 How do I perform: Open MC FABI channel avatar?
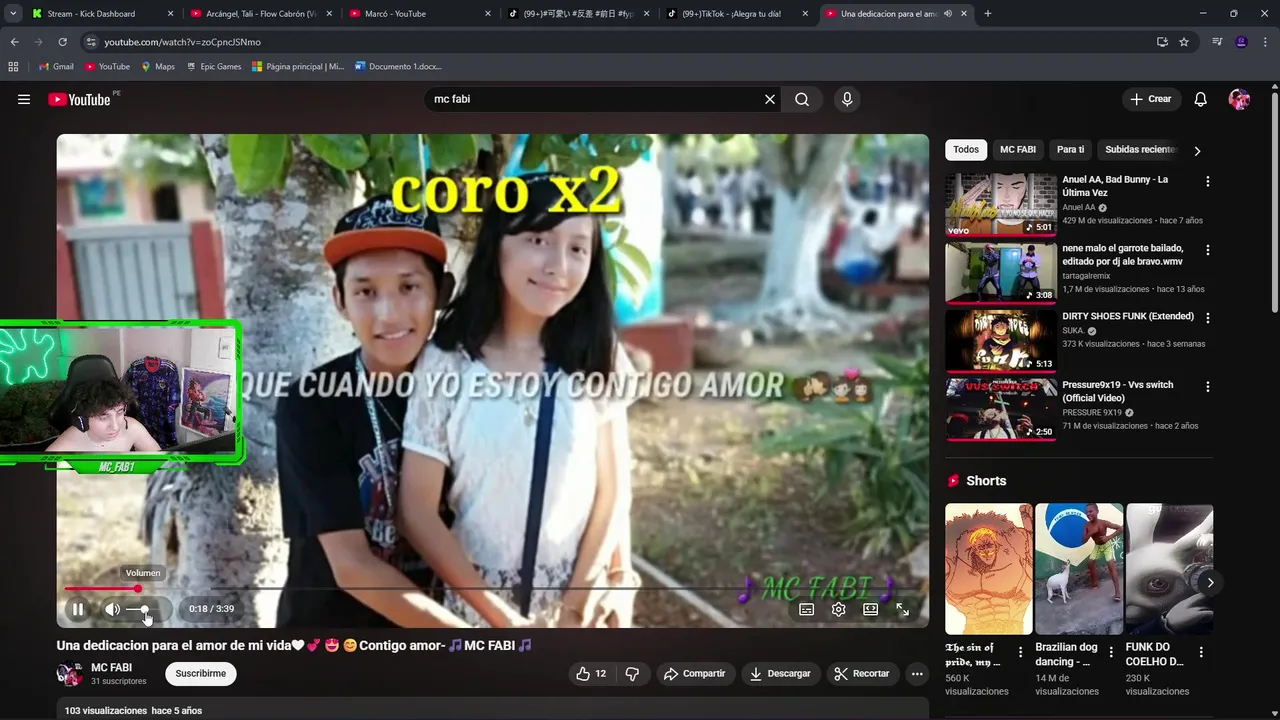pyautogui.click(x=69, y=674)
